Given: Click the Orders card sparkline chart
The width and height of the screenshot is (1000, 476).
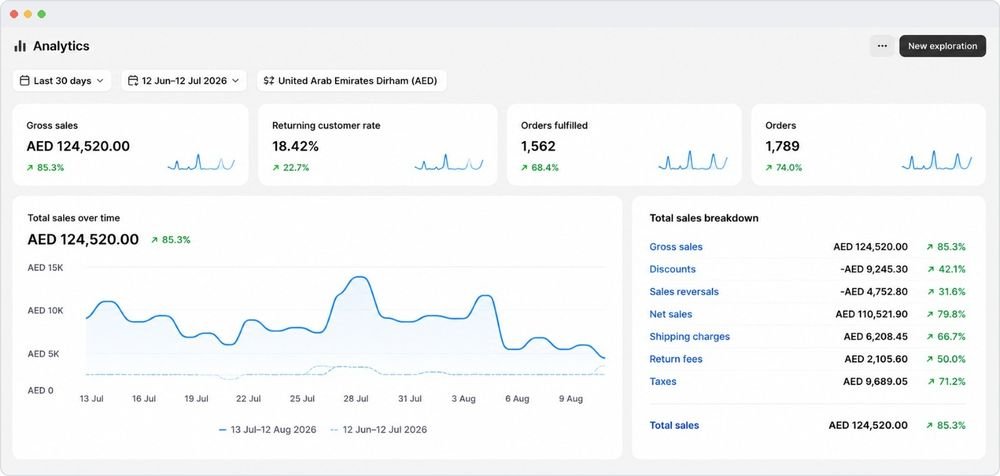Looking at the screenshot, I should [936, 161].
